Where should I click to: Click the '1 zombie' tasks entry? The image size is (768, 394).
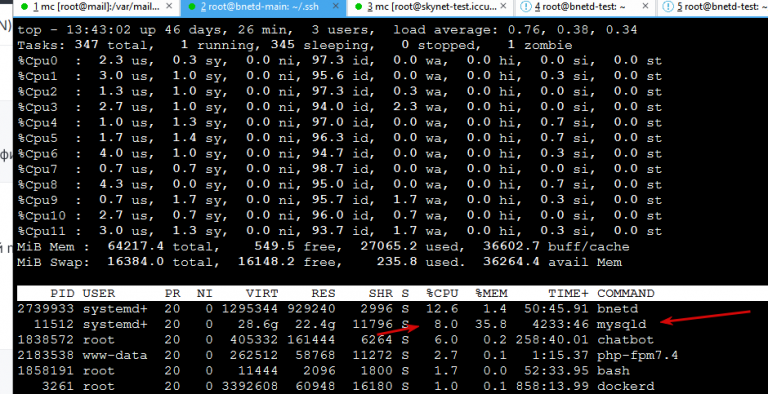click(x=540, y=46)
